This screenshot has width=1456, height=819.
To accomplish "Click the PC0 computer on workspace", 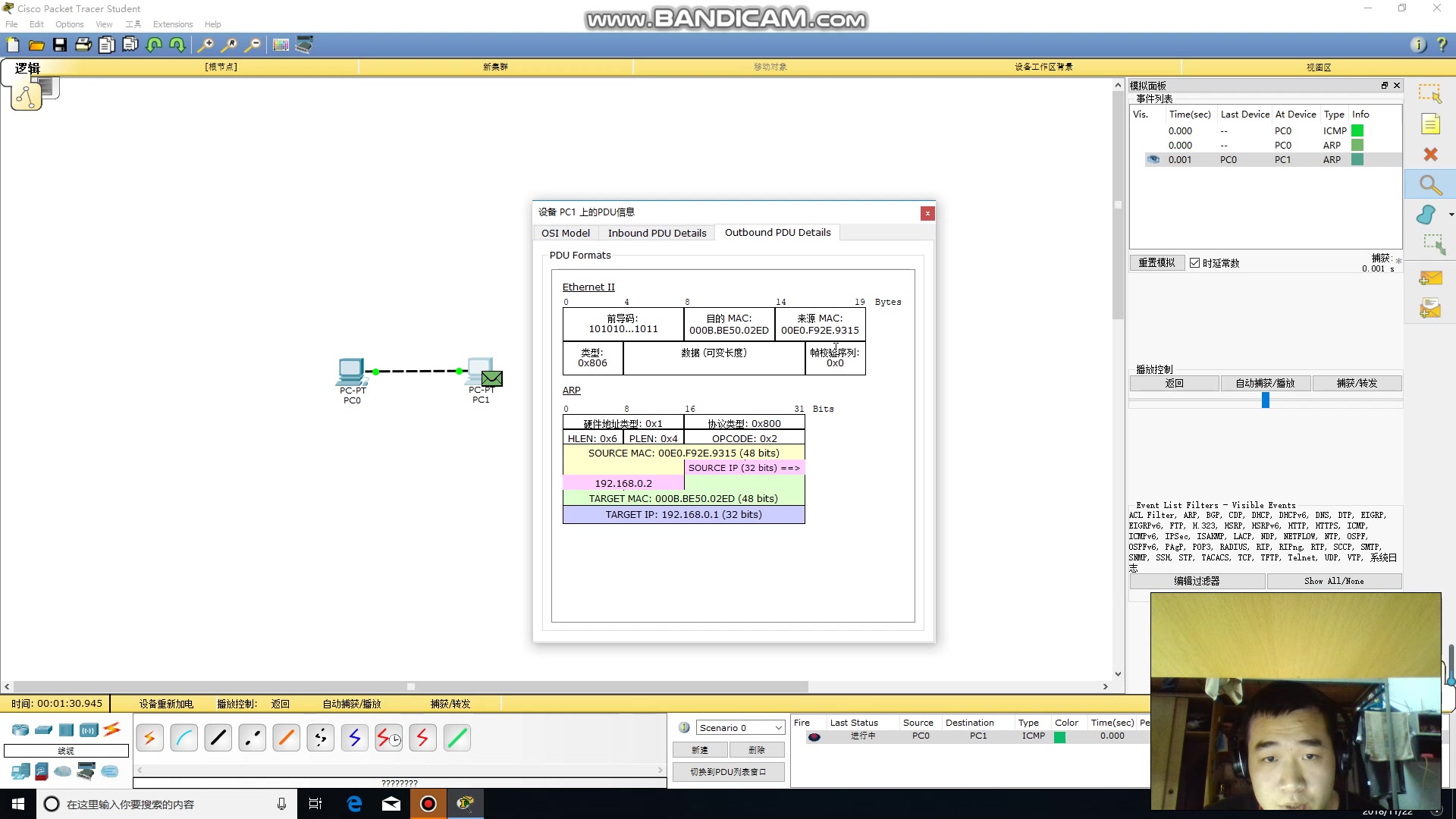I will point(351,371).
